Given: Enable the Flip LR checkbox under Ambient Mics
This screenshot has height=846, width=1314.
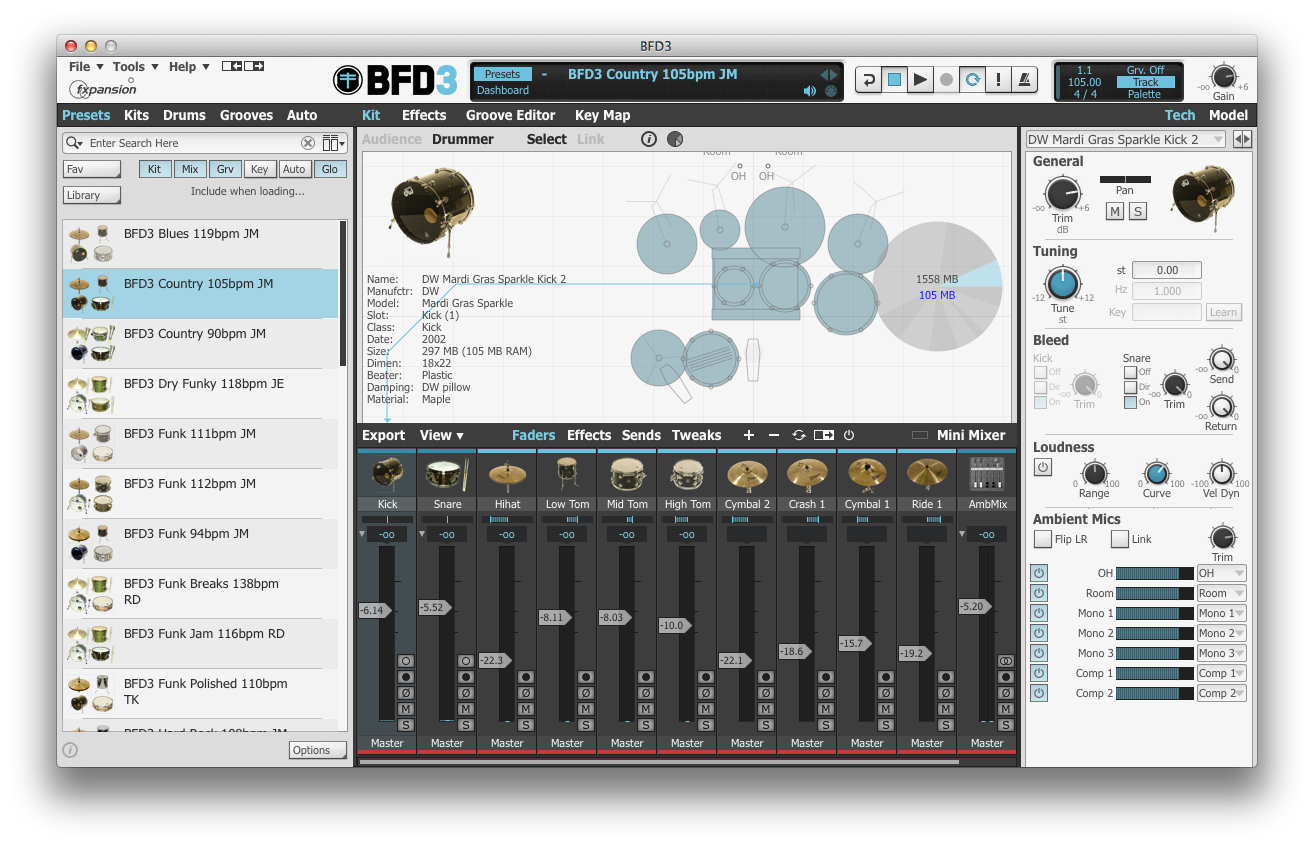Looking at the screenshot, I should click(1042, 538).
